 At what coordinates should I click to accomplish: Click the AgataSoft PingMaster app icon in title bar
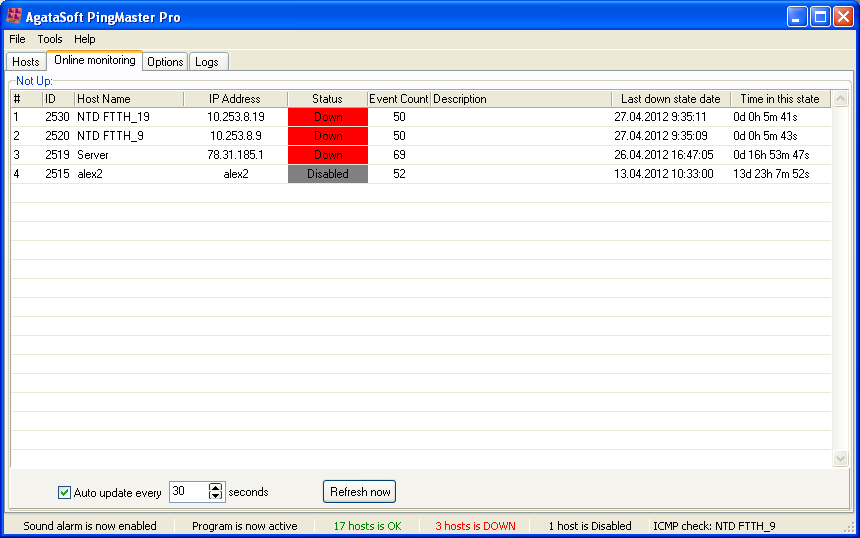coord(14,16)
